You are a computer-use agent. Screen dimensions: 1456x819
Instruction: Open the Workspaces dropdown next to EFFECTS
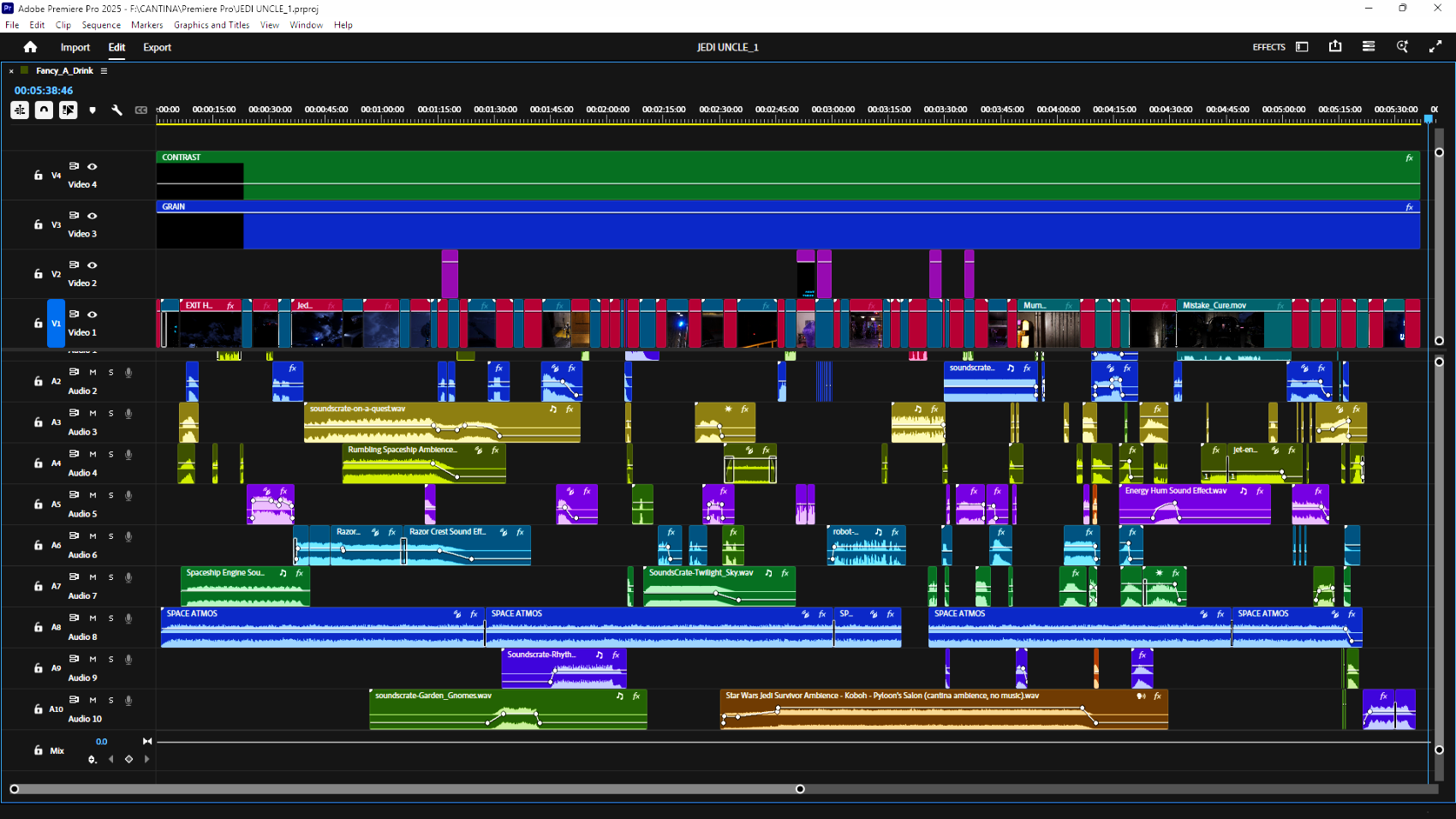click(x=1302, y=47)
